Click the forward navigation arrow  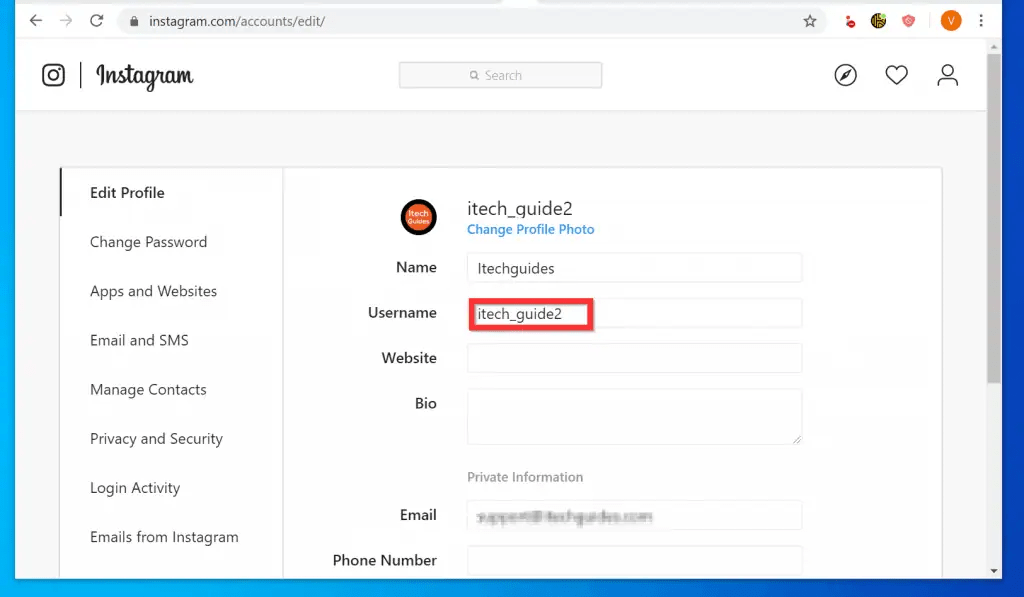pyautogui.click(x=66, y=20)
